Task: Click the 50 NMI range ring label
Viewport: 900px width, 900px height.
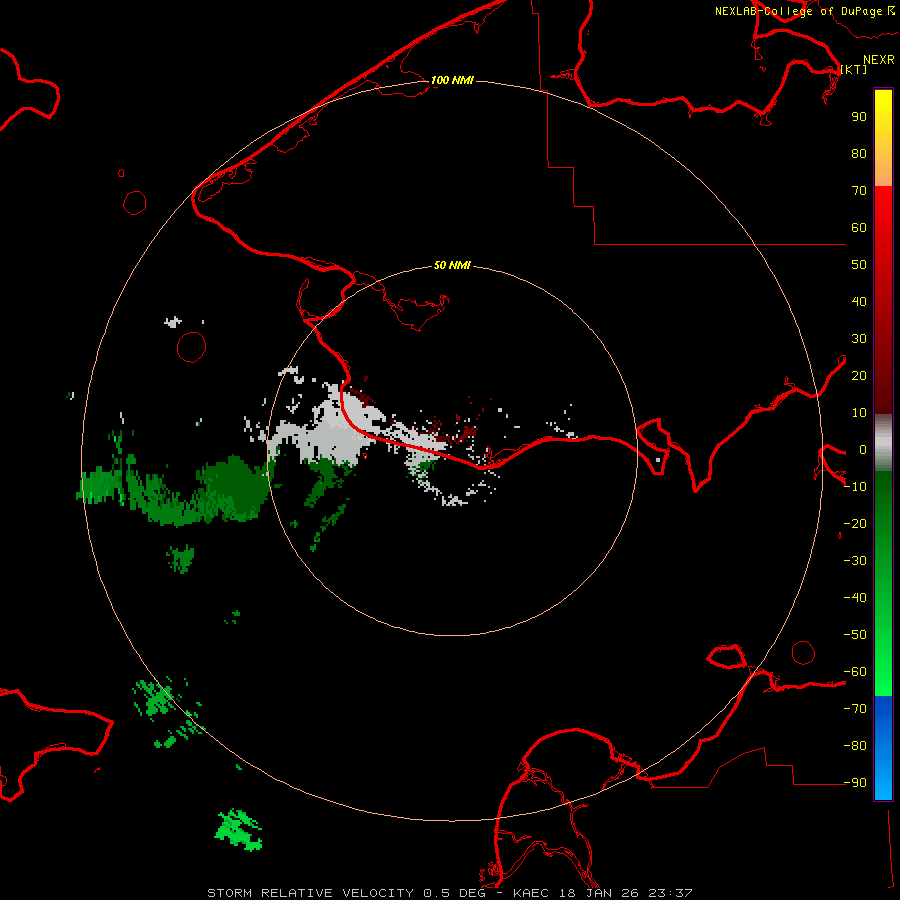Action: tap(452, 265)
